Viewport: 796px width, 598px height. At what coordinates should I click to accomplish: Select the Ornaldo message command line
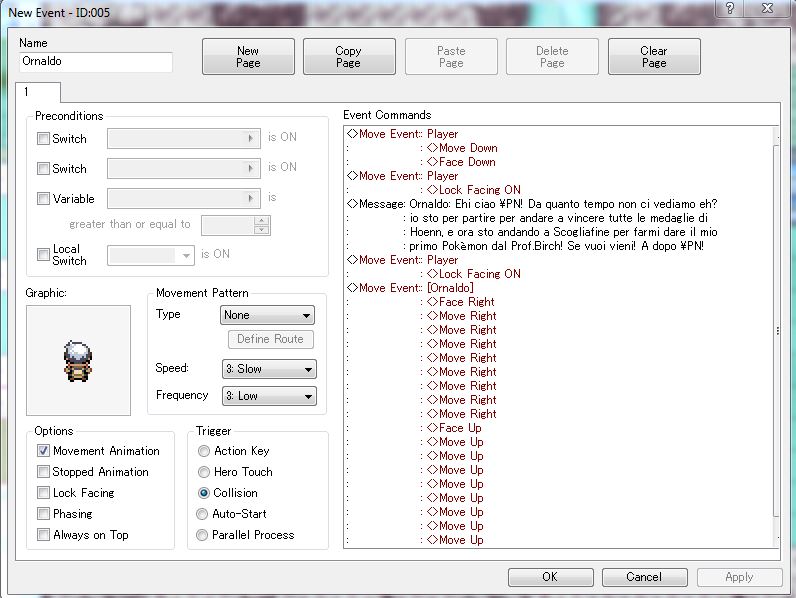(x=531, y=204)
